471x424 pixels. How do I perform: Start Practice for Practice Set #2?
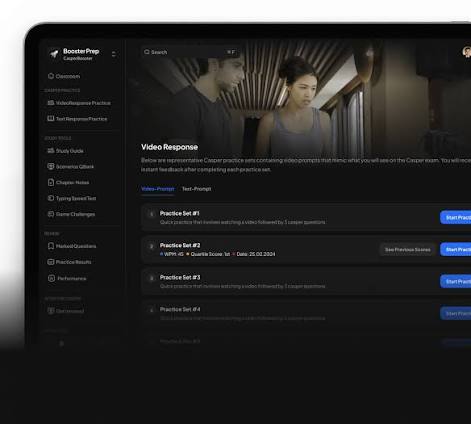coord(456,250)
